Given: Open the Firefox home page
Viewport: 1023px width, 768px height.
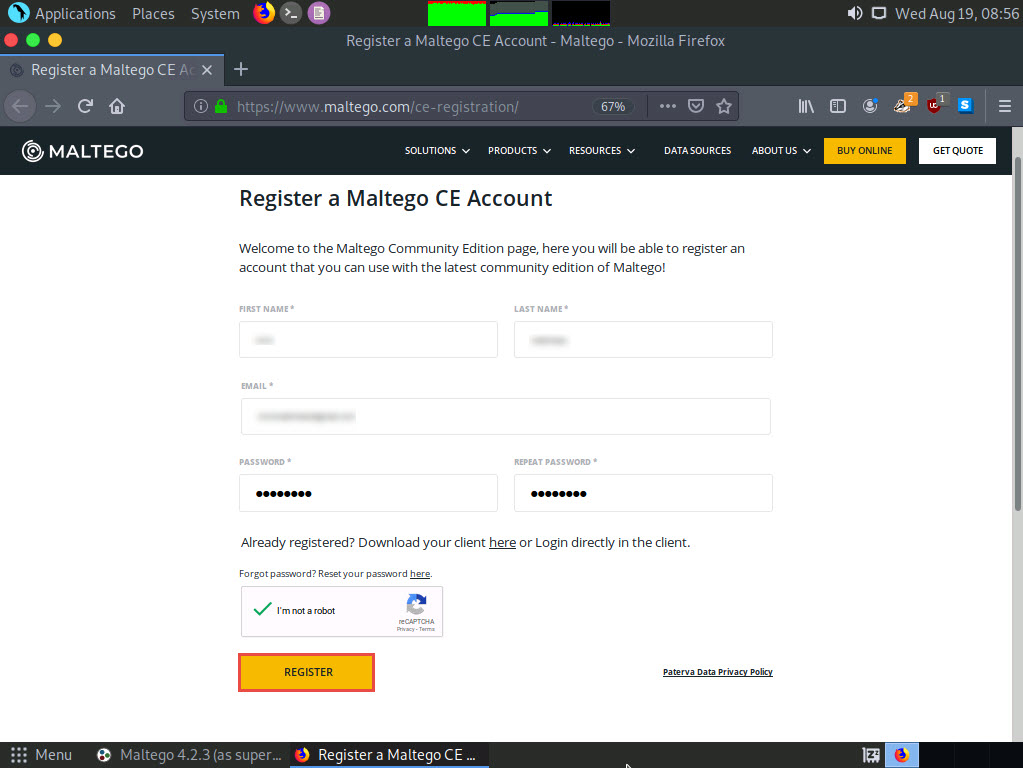Looking at the screenshot, I should tap(117, 106).
